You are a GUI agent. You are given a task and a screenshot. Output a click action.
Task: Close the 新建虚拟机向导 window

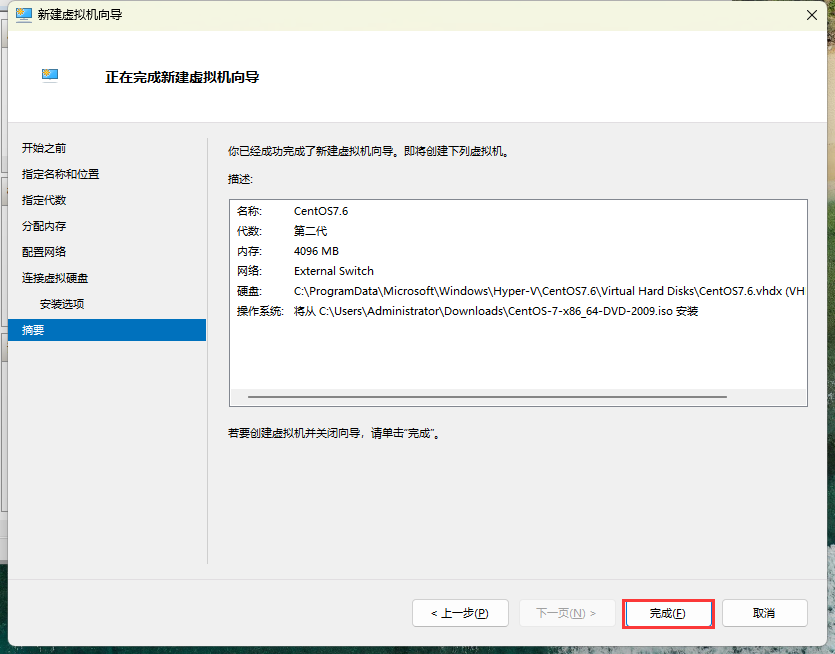[x=811, y=15]
